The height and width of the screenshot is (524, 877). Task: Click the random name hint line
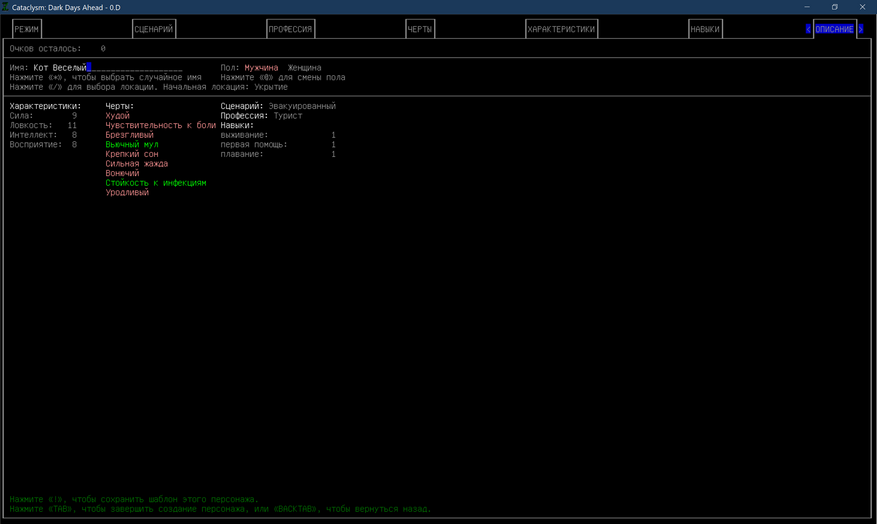tap(105, 77)
